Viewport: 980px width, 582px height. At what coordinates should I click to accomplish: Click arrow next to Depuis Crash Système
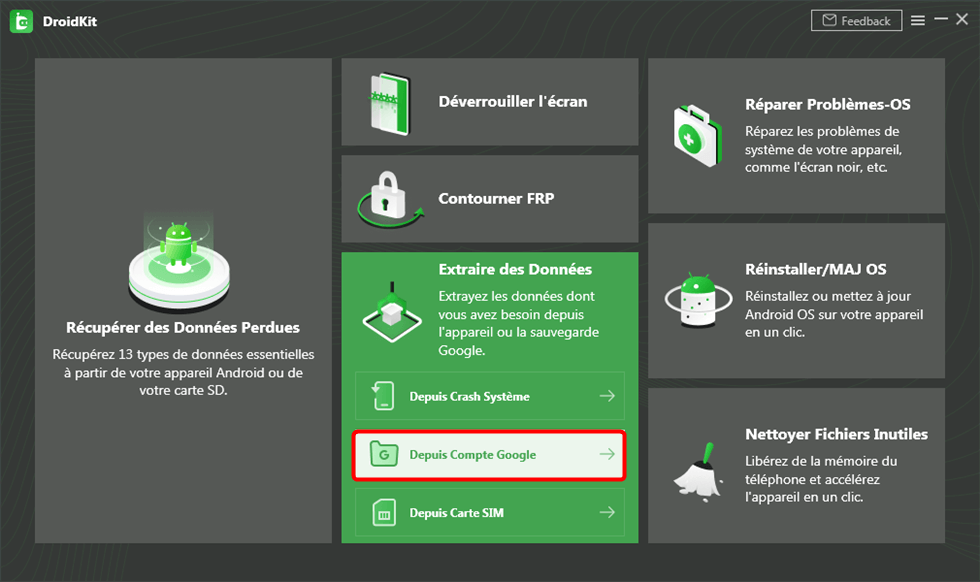pyautogui.click(x=607, y=396)
